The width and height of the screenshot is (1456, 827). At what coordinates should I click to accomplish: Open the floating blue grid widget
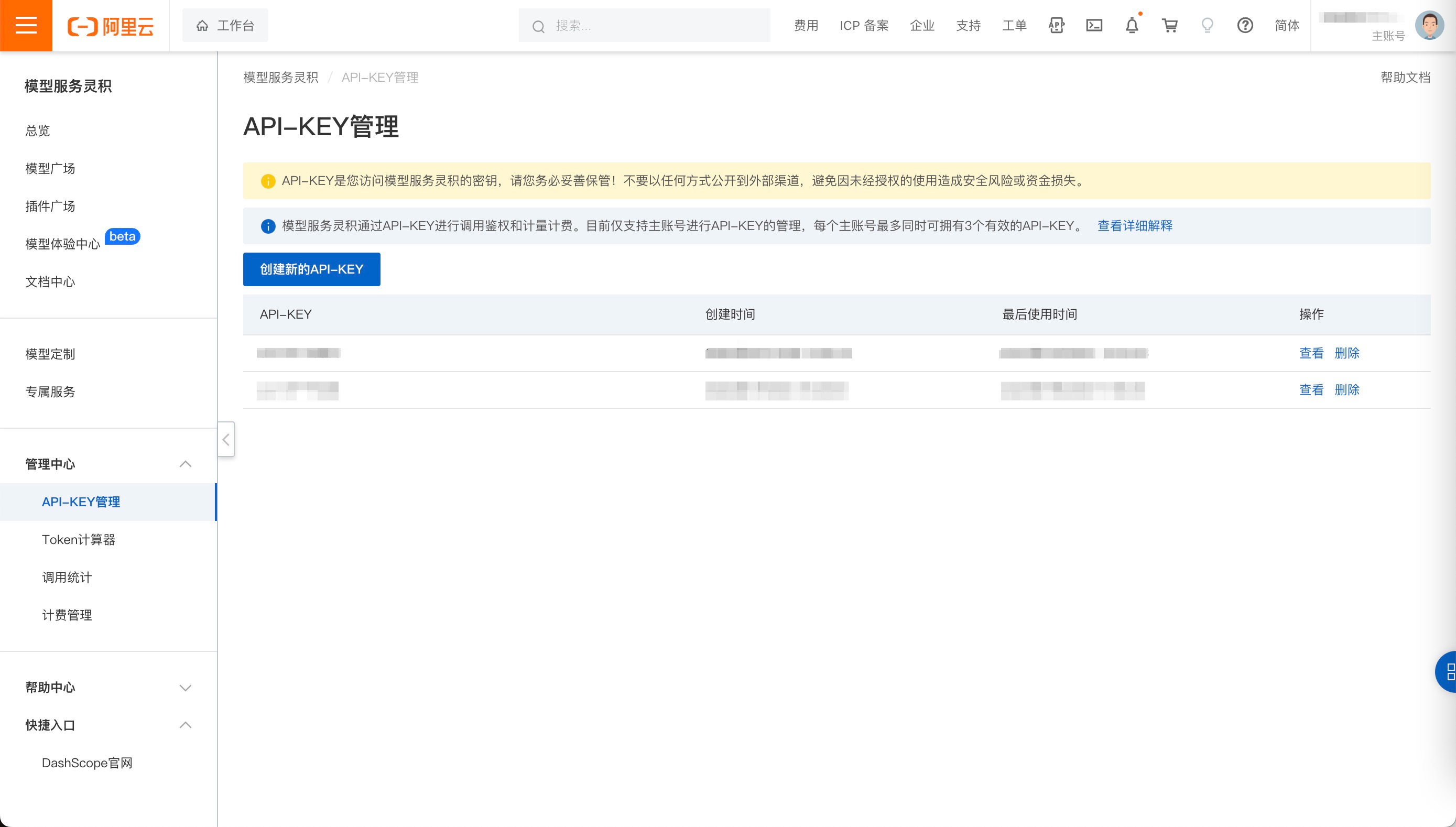(x=1448, y=672)
